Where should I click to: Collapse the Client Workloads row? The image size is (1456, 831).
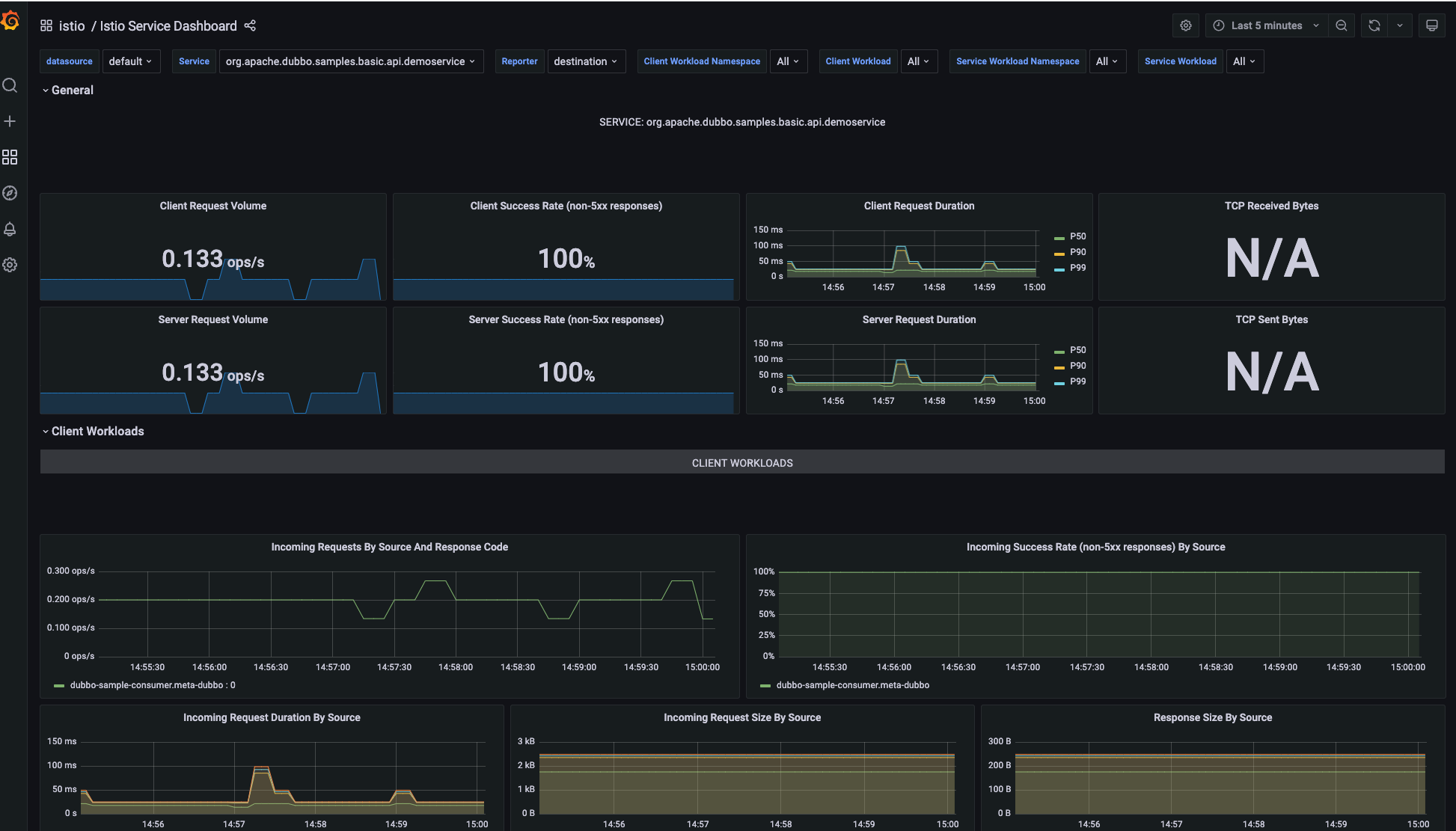tap(94, 431)
